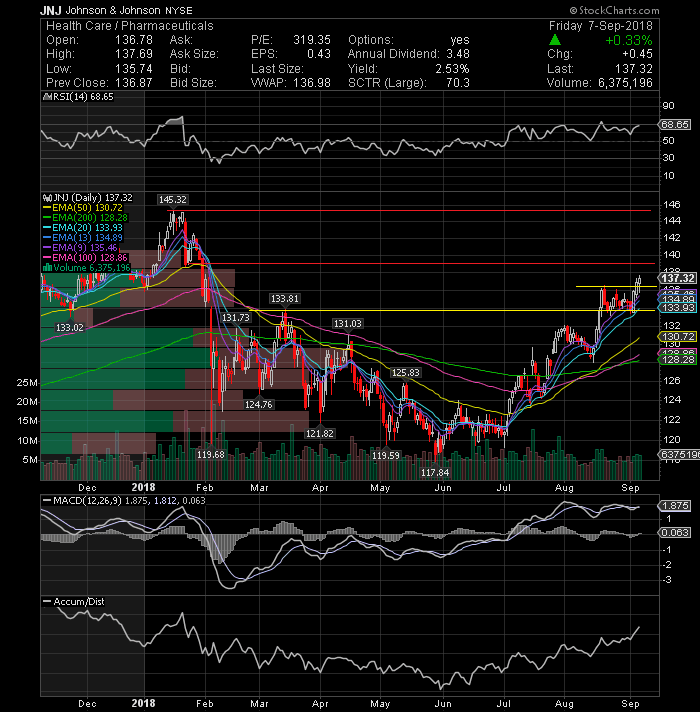Click the 25M volume scale label
The height and width of the screenshot is (712, 700).
(x=27, y=383)
